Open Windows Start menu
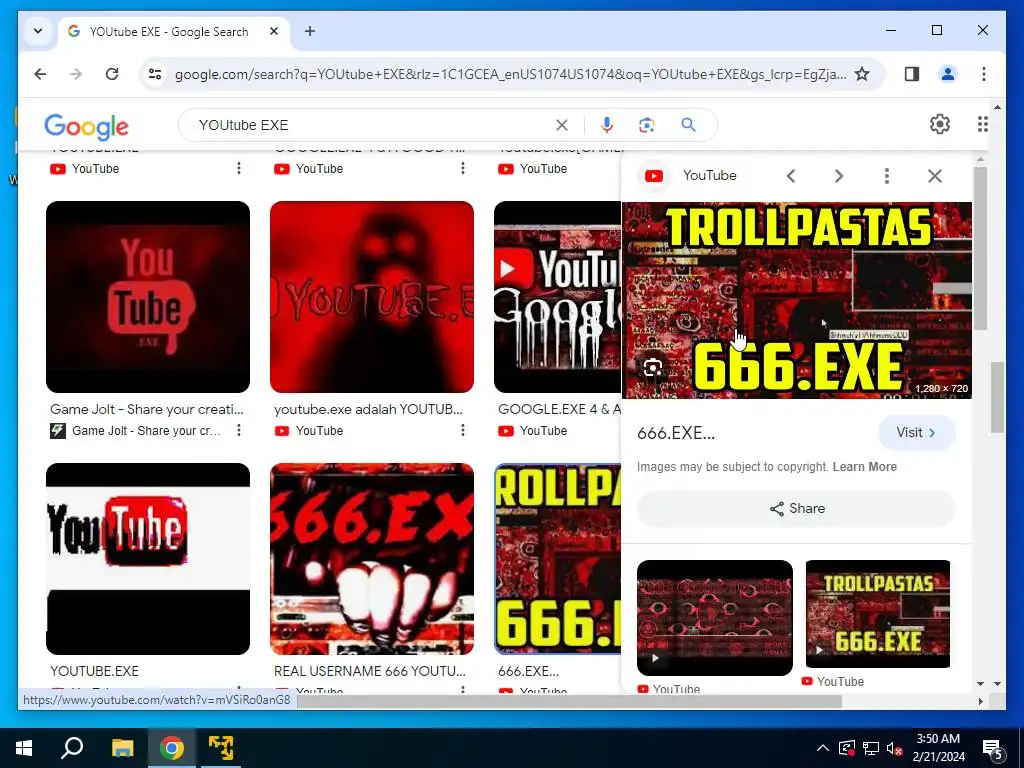Viewport: 1024px width, 768px height. click(x=24, y=748)
